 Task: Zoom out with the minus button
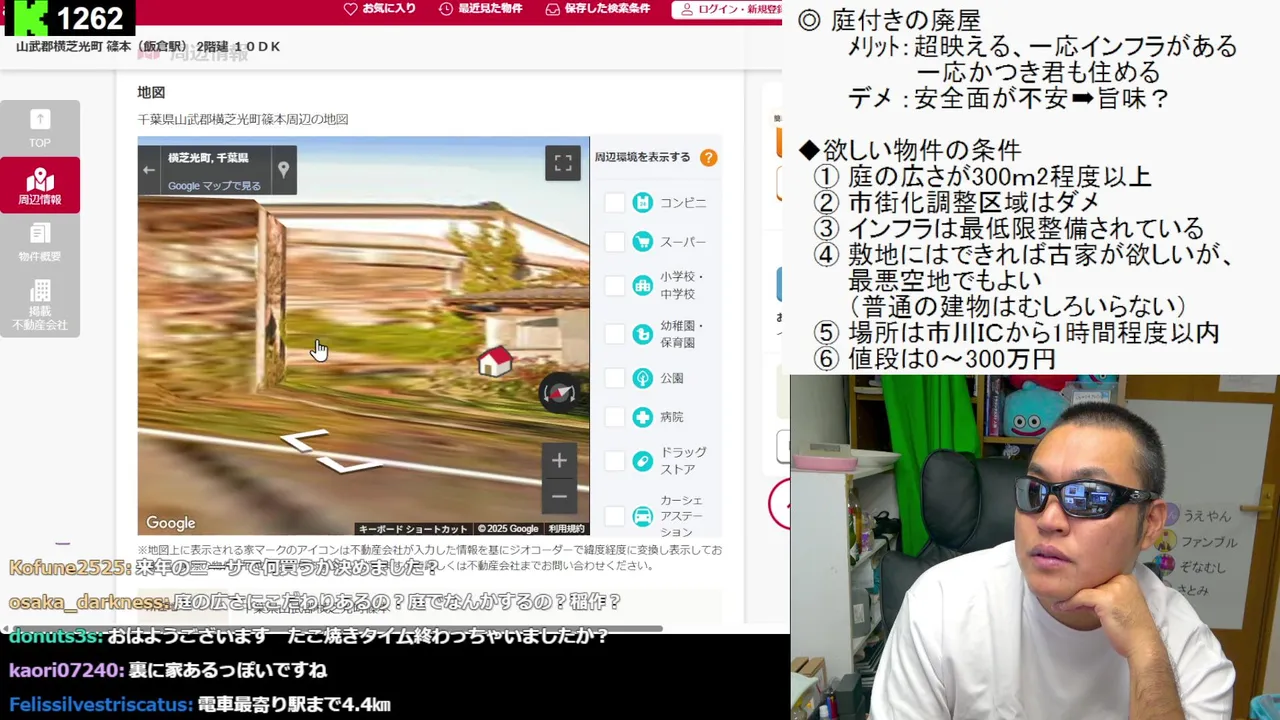pyautogui.click(x=559, y=496)
